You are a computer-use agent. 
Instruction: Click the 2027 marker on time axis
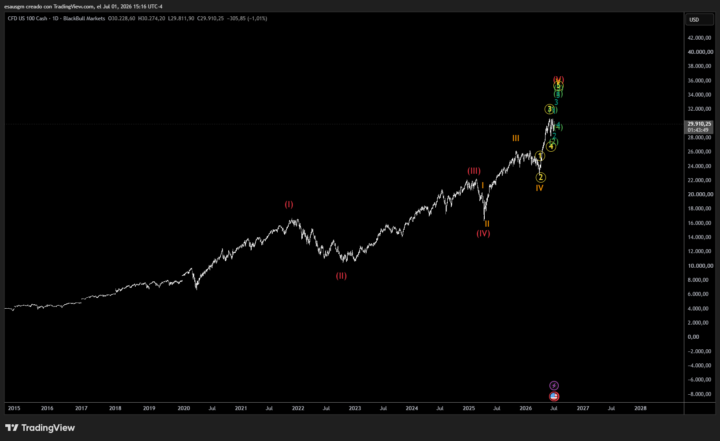pos(583,408)
